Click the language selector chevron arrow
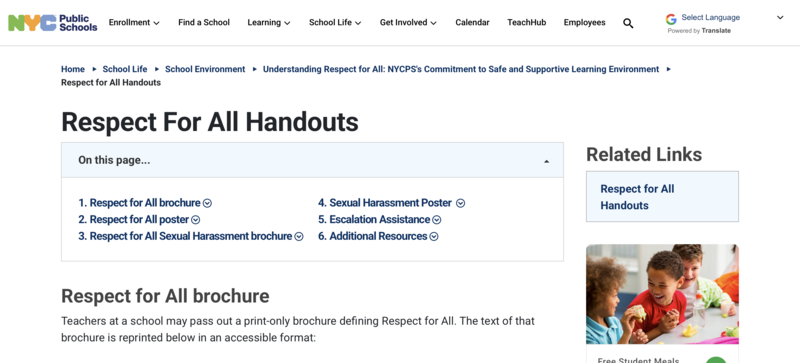Screen dimensions: 800x363 (780, 18)
